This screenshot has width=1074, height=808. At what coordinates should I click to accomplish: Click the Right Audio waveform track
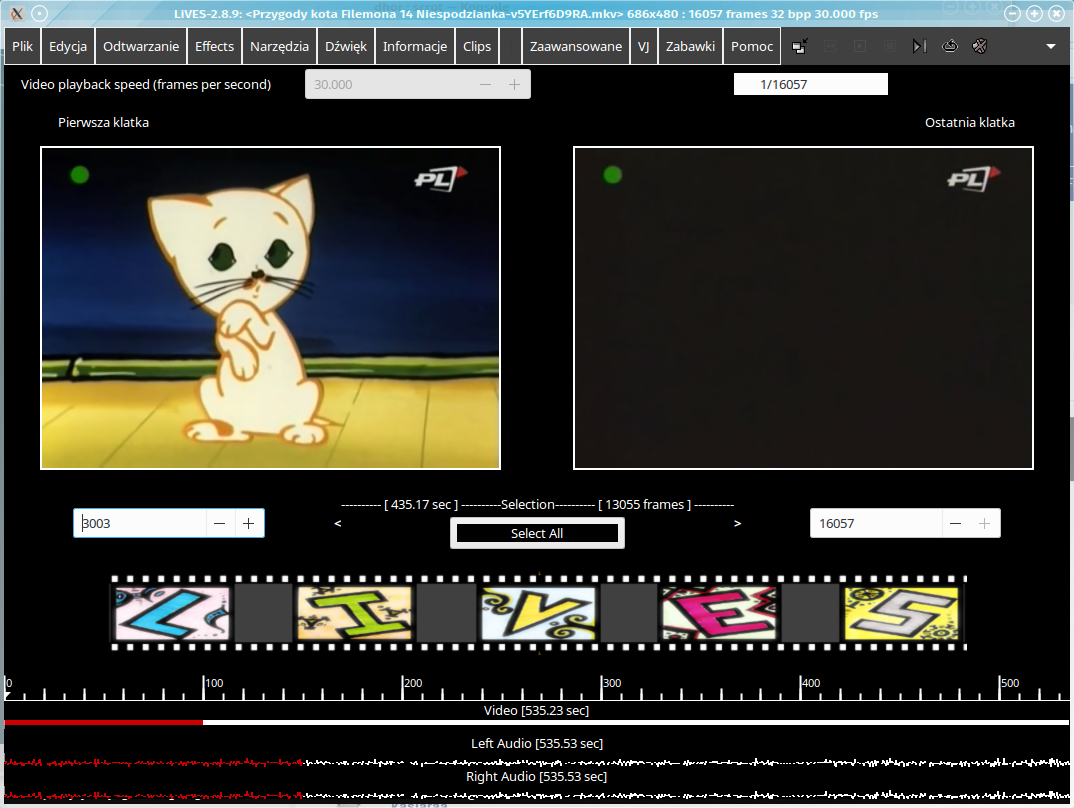tap(536, 795)
